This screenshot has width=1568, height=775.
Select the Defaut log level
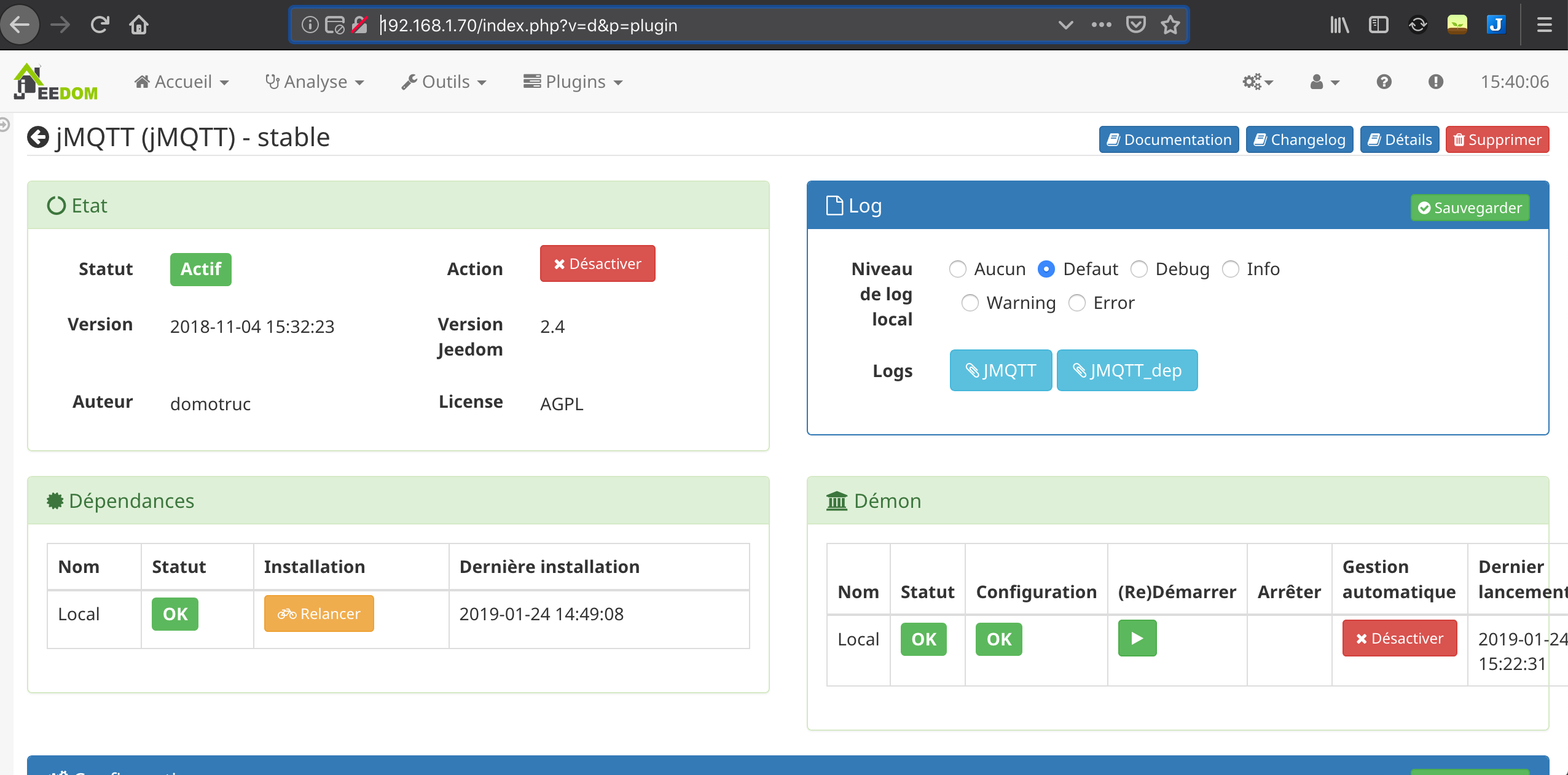tap(1046, 269)
